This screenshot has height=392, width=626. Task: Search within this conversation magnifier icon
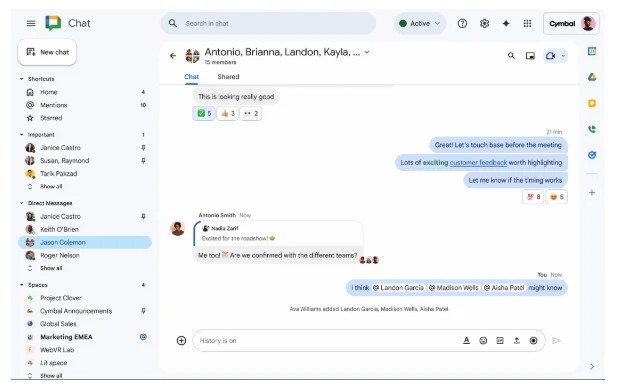click(x=511, y=56)
